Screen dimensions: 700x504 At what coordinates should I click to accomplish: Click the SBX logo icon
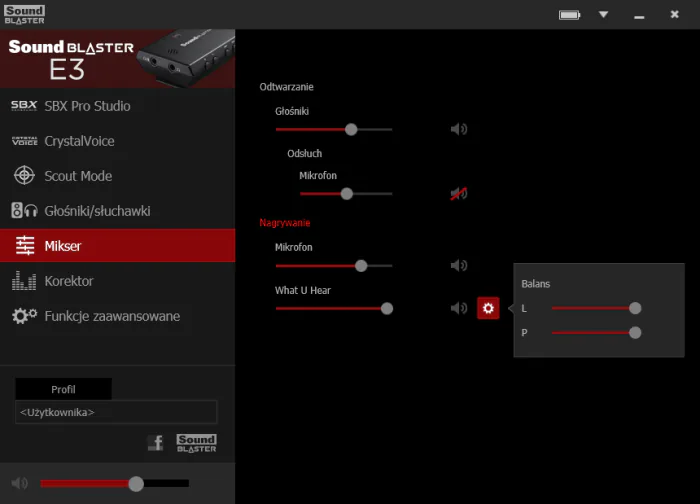point(24,106)
